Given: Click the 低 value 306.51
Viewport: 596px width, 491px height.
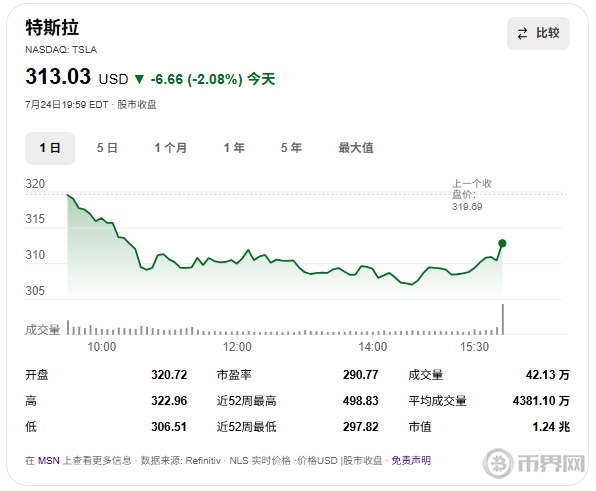Looking at the screenshot, I should tap(169, 427).
